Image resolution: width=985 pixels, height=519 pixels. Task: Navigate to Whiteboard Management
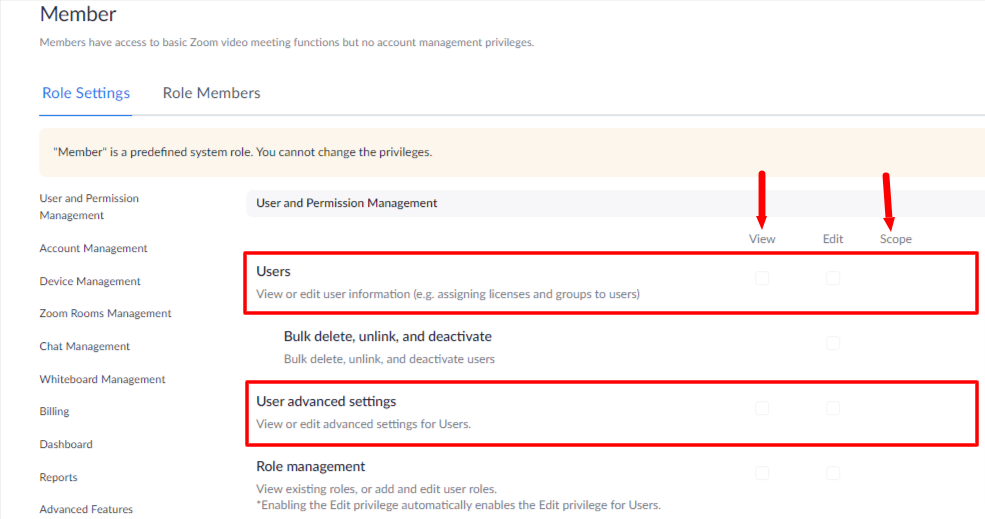(x=102, y=379)
